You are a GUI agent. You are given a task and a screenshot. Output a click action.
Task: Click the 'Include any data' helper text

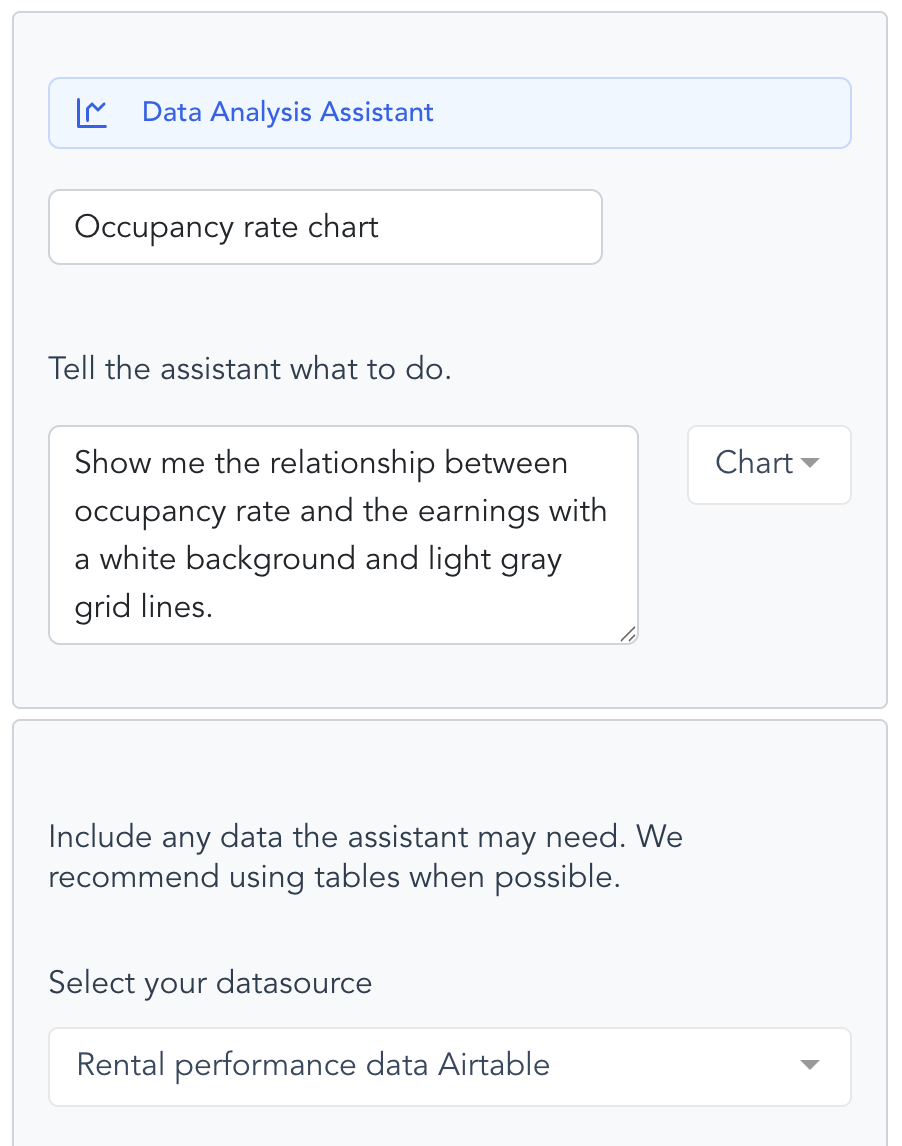(x=365, y=857)
